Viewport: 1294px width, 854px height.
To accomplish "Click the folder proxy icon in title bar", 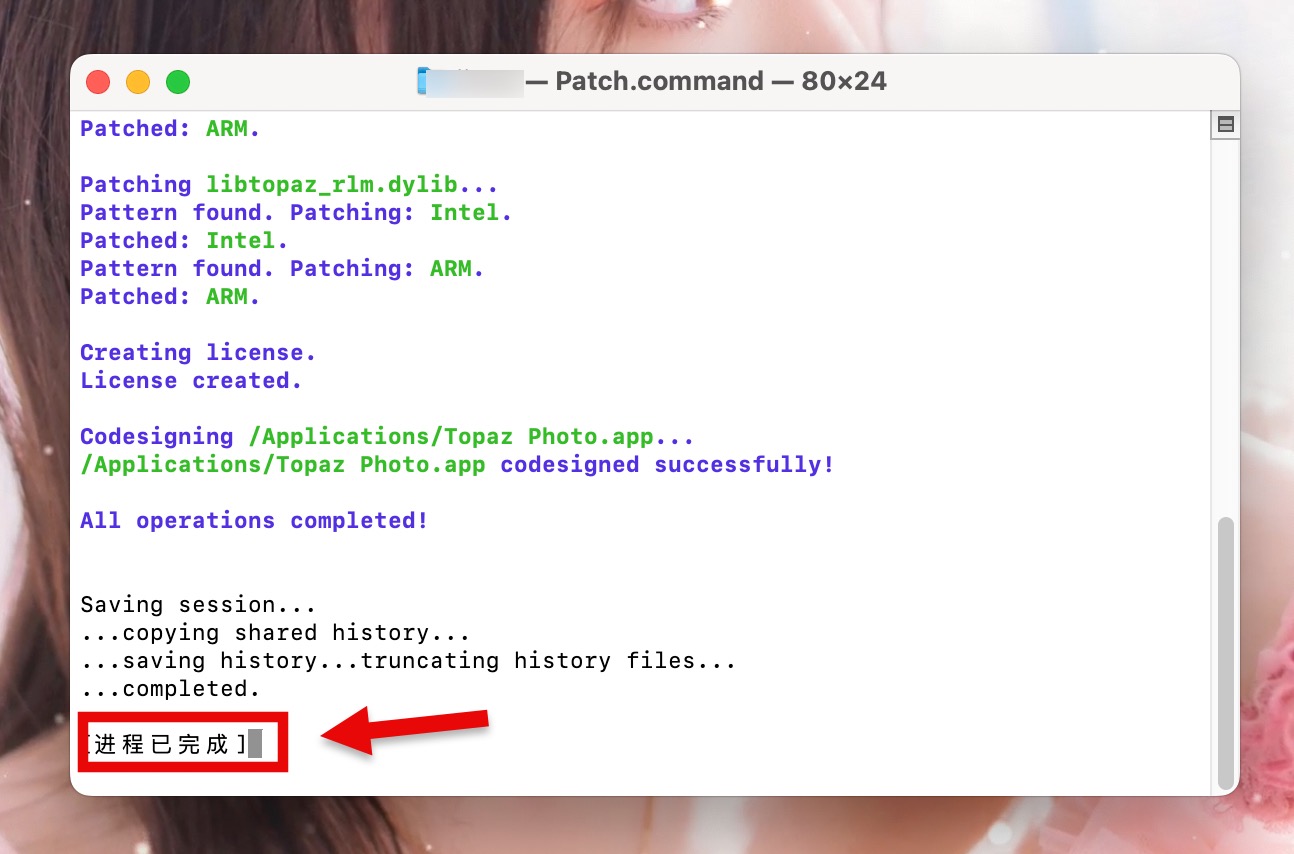I will point(424,81).
